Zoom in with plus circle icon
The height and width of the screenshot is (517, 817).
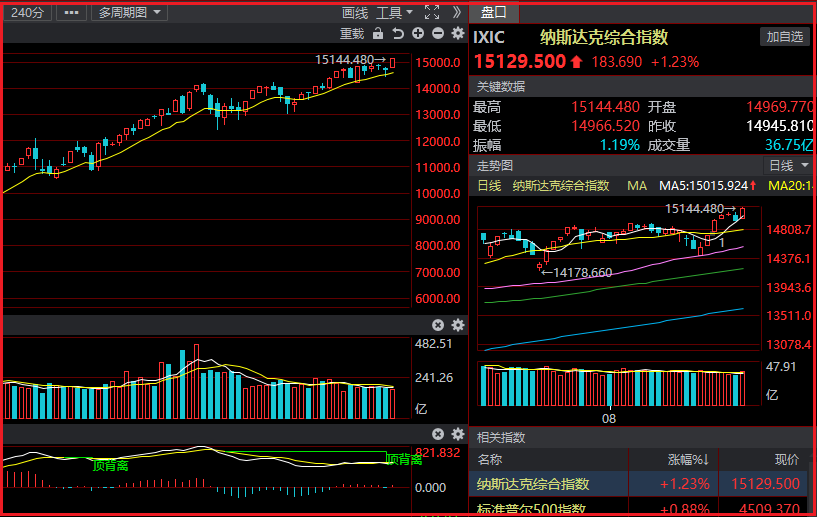coord(418,33)
